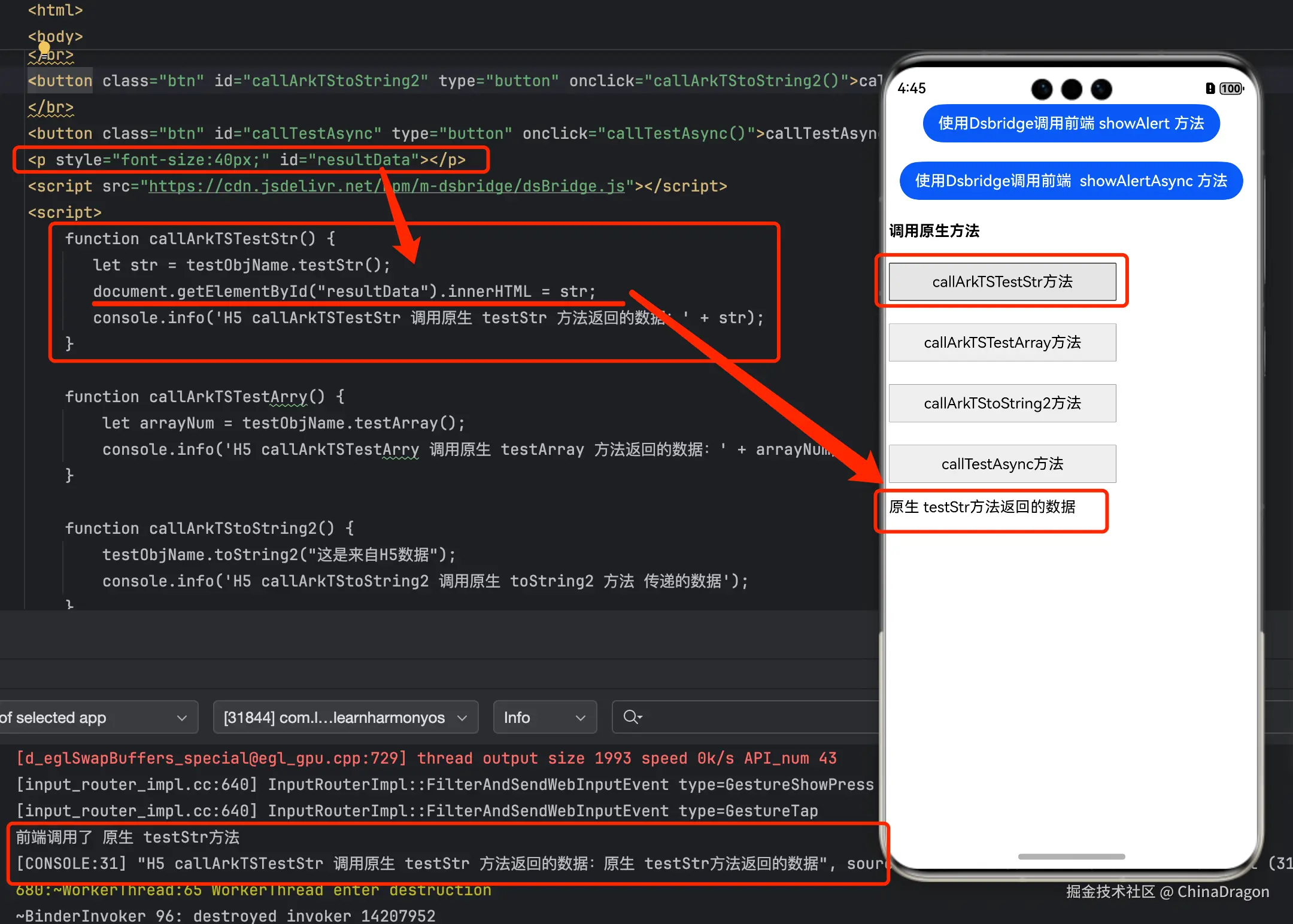The height and width of the screenshot is (924, 1293).
Task: Select the BinderInvoker destroyed invoker log line
Action: coord(225,916)
